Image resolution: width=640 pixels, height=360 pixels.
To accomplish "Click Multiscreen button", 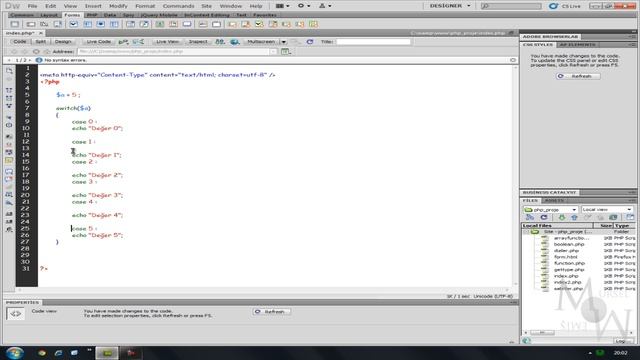I will pos(261,42).
